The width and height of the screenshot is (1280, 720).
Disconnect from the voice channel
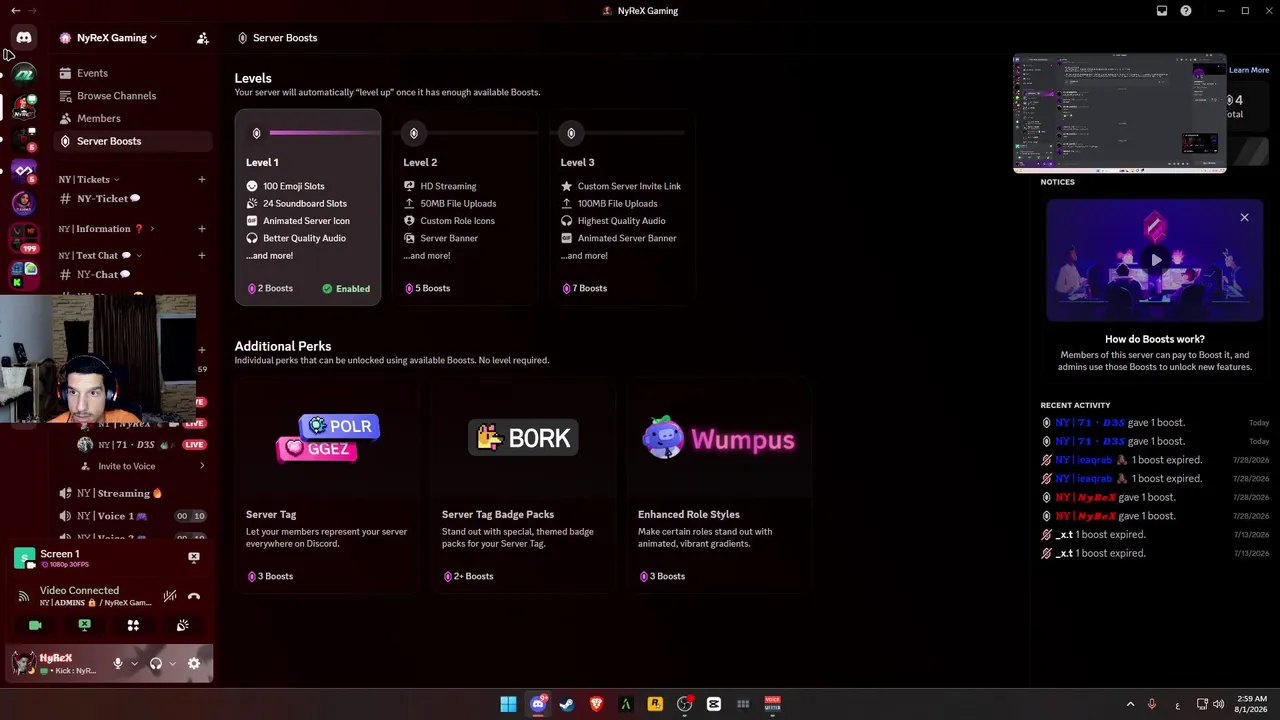(194, 596)
